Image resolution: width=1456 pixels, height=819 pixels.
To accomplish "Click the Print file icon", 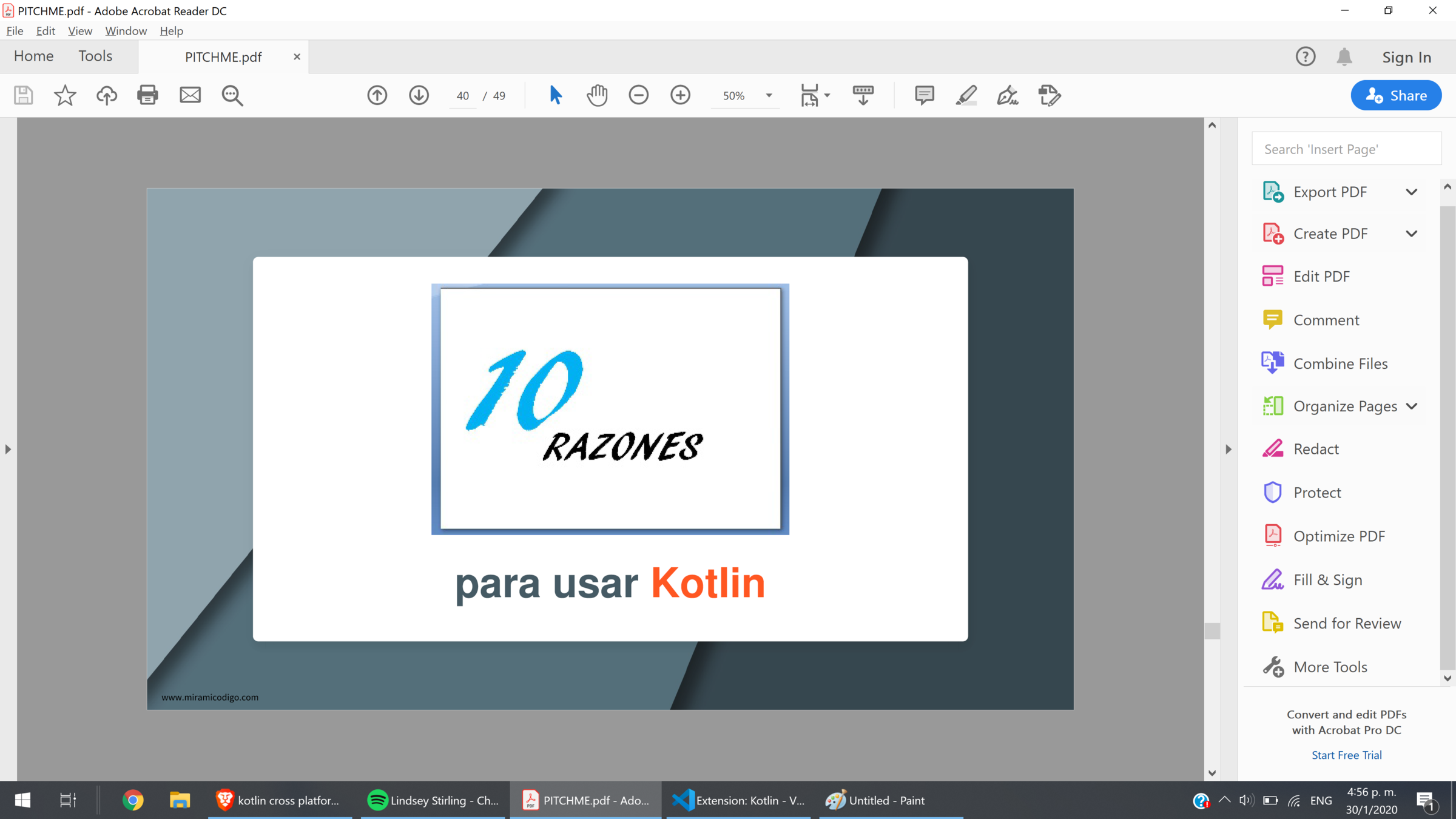I will 147,95.
